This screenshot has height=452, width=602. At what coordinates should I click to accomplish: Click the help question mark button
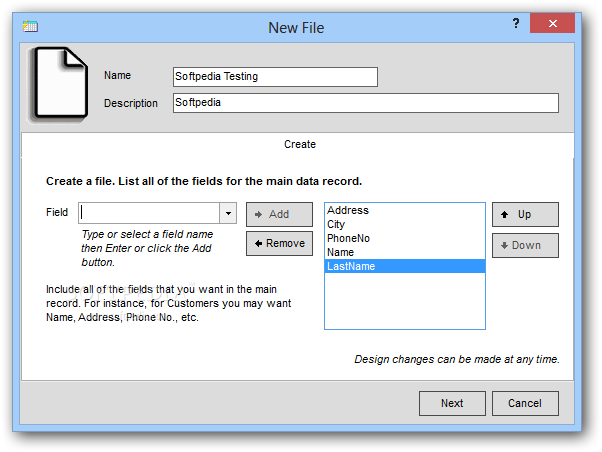tap(516, 23)
